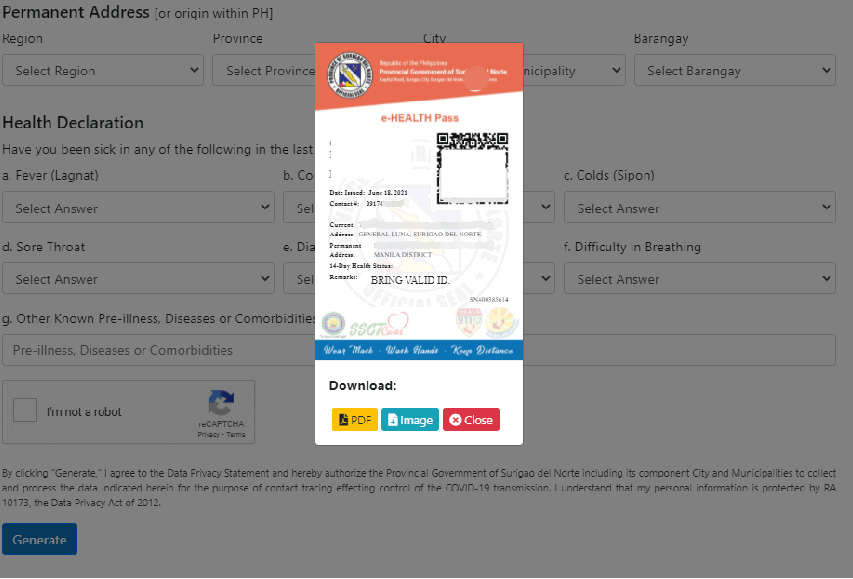Click the reCAPTCHA logo icon
This screenshot has width=853, height=579.
[x=221, y=403]
